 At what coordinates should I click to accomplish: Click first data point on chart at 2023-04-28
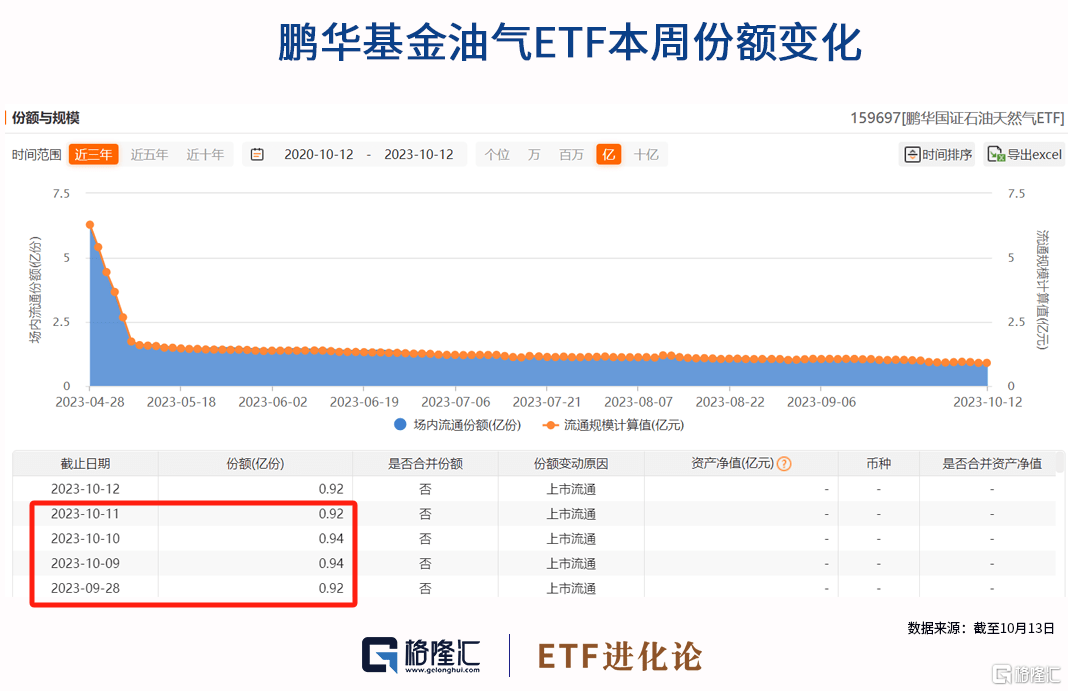[x=90, y=225]
